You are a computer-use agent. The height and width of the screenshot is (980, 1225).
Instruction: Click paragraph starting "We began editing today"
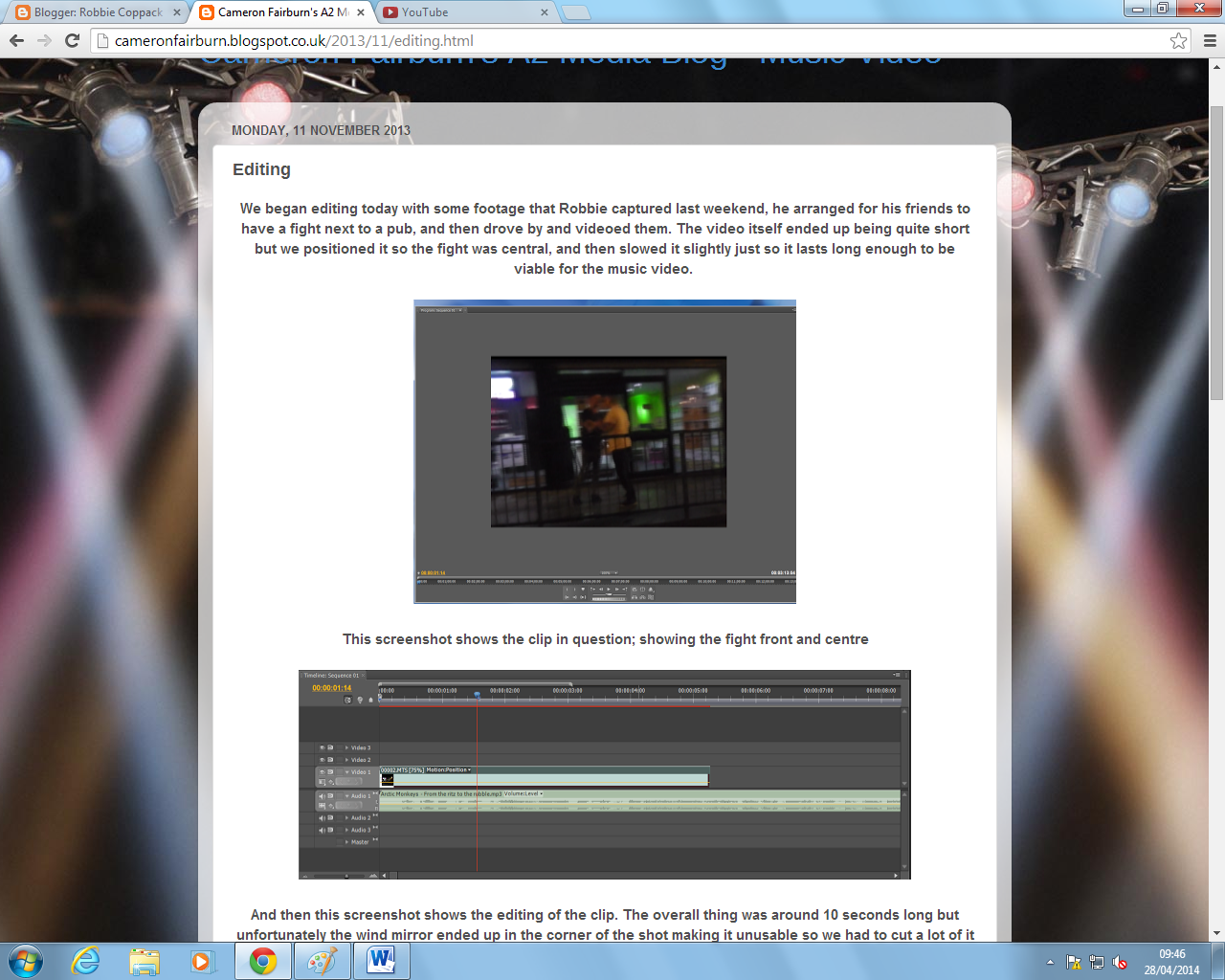click(605, 238)
